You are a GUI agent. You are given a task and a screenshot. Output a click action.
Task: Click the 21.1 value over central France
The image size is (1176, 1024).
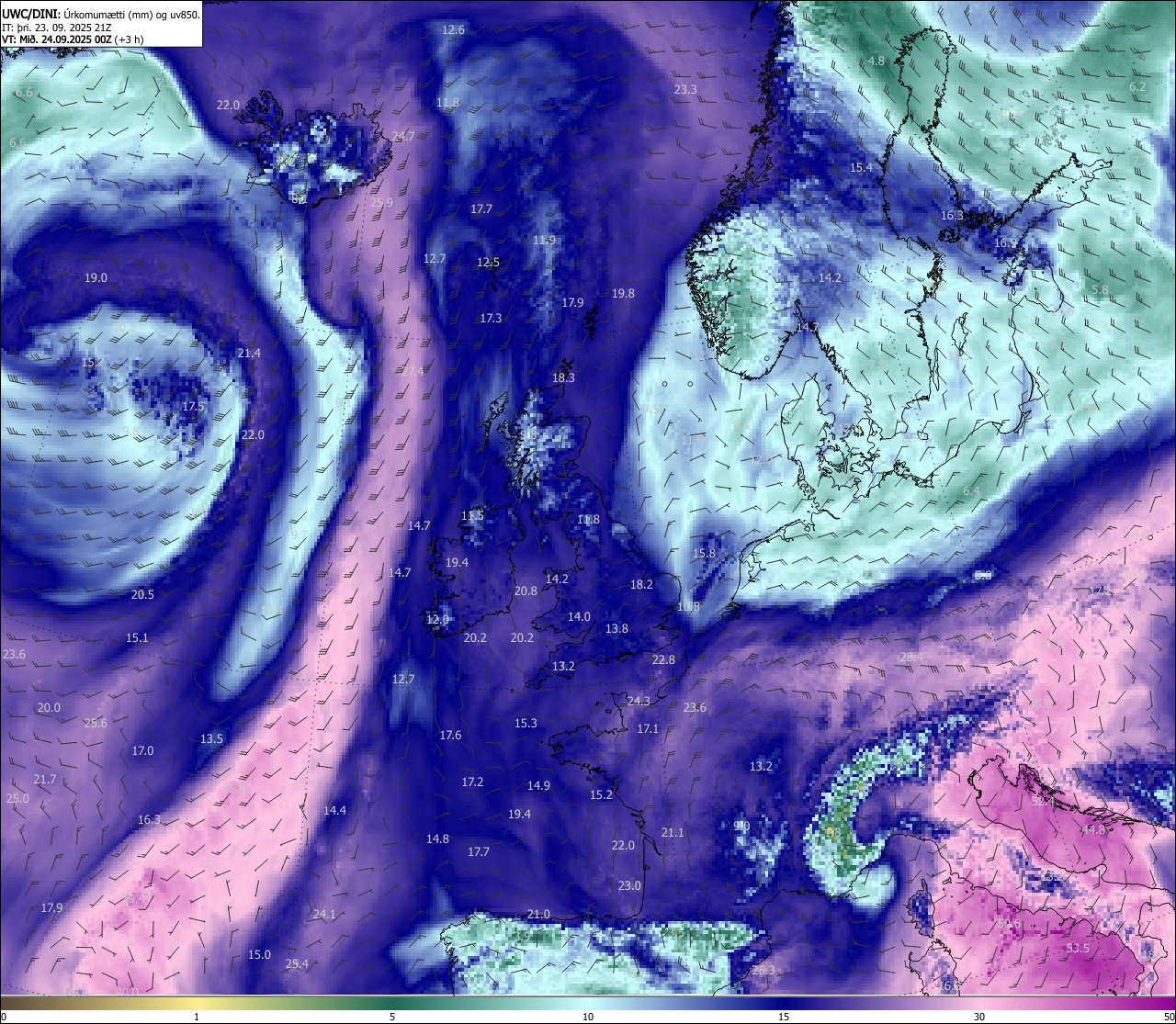coord(673,833)
